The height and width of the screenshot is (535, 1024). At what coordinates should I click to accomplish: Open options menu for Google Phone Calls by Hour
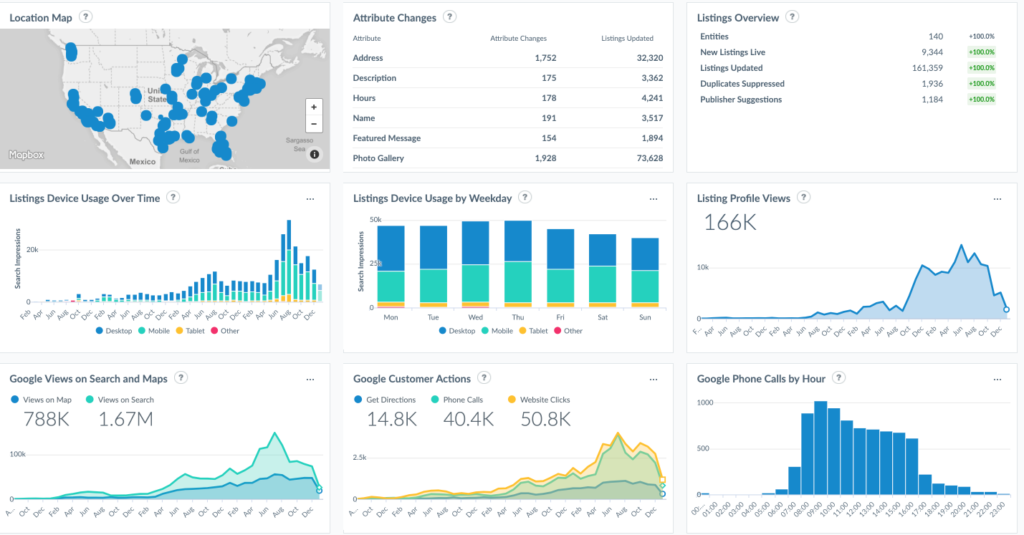997,380
